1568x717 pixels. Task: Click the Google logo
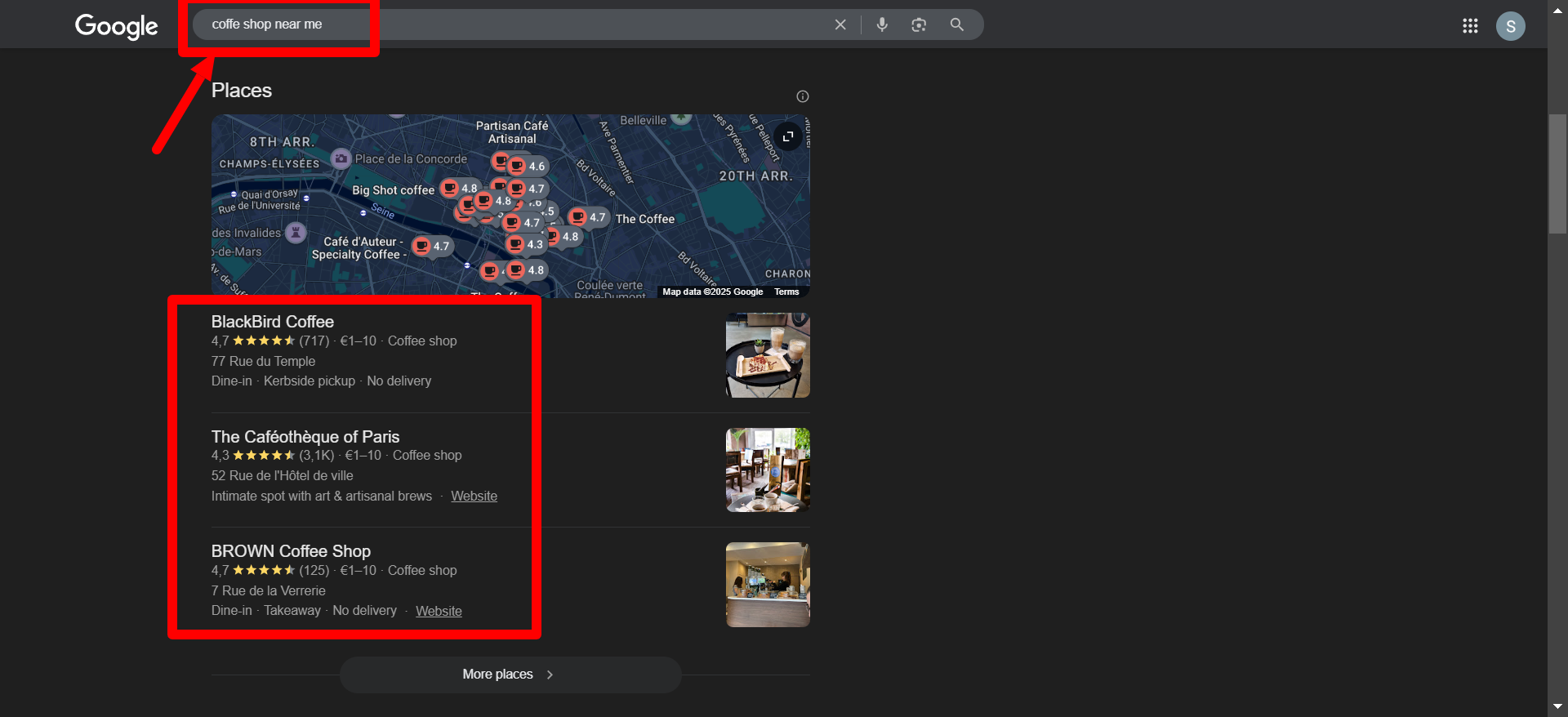pyautogui.click(x=117, y=26)
